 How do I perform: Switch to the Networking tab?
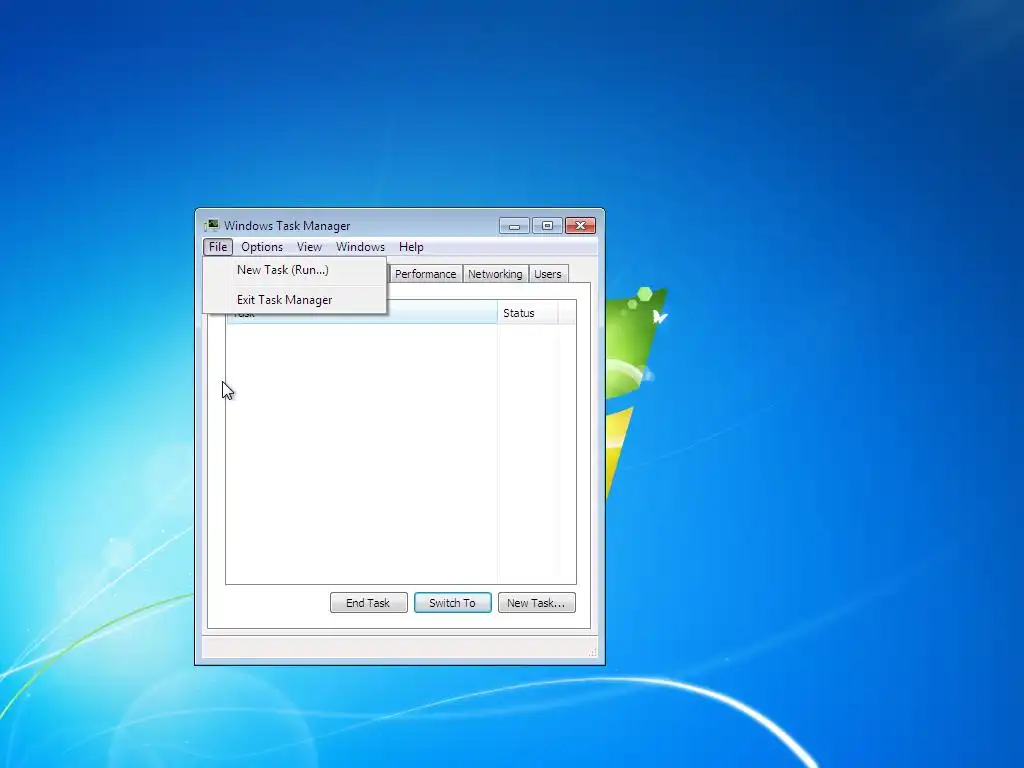pyautogui.click(x=495, y=274)
